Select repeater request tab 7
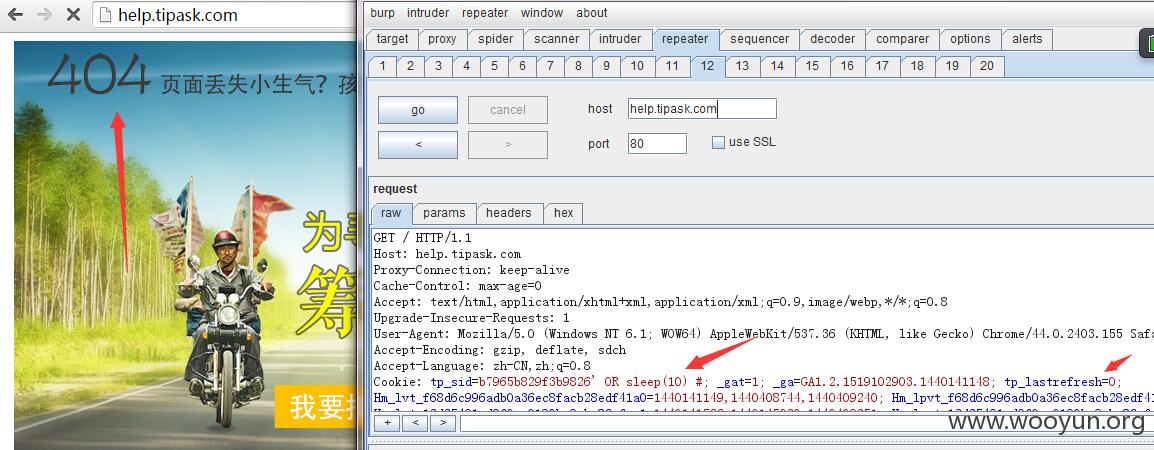The height and width of the screenshot is (450, 1154). pos(550,66)
